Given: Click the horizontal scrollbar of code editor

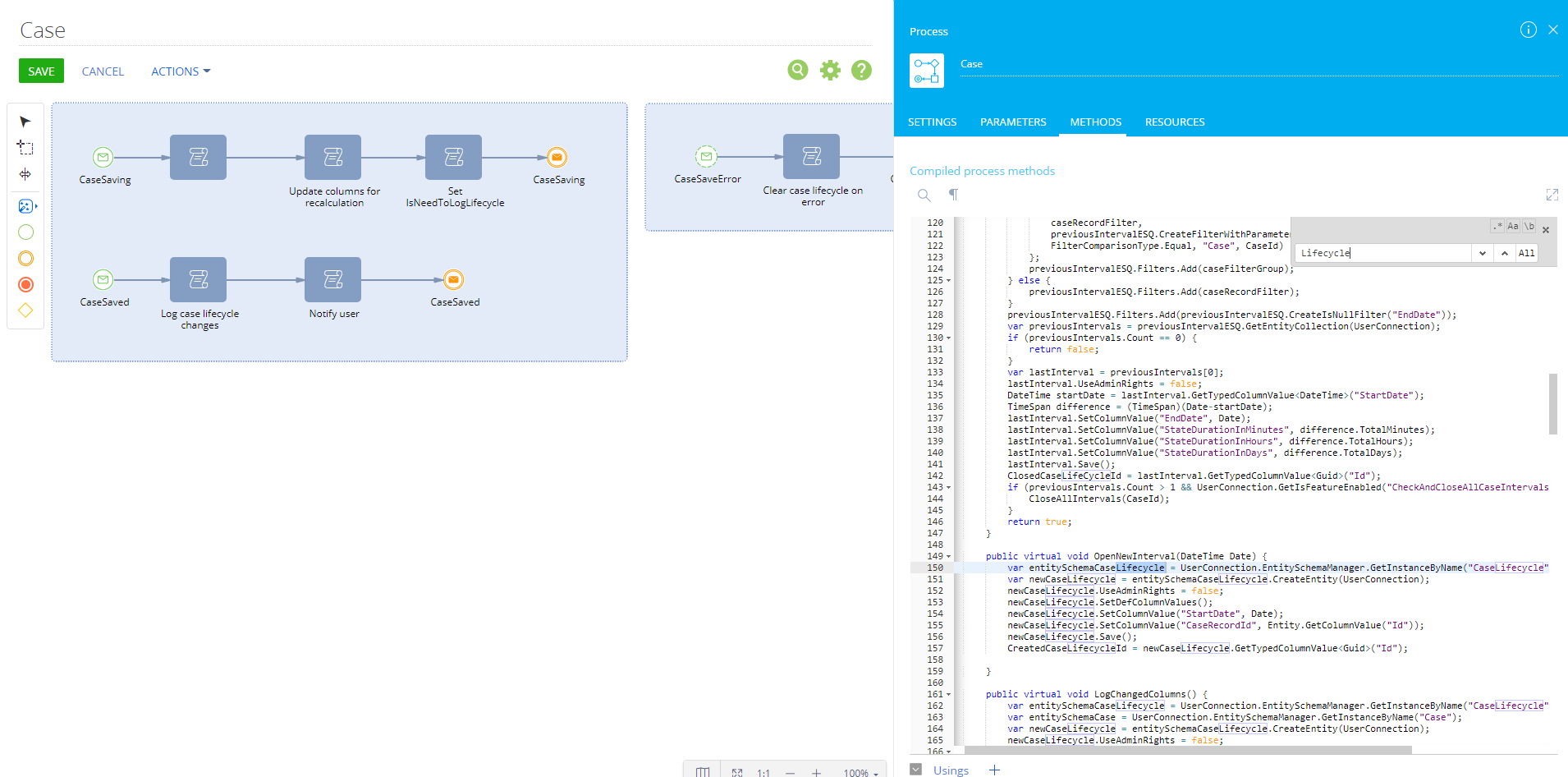Looking at the screenshot, I should point(1188,750).
